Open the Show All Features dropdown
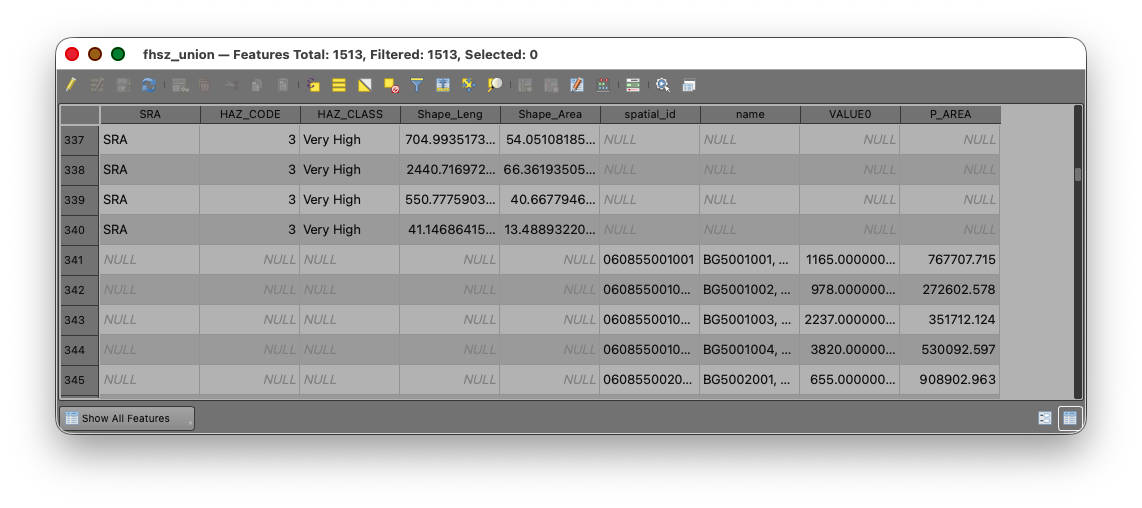 (127, 418)
